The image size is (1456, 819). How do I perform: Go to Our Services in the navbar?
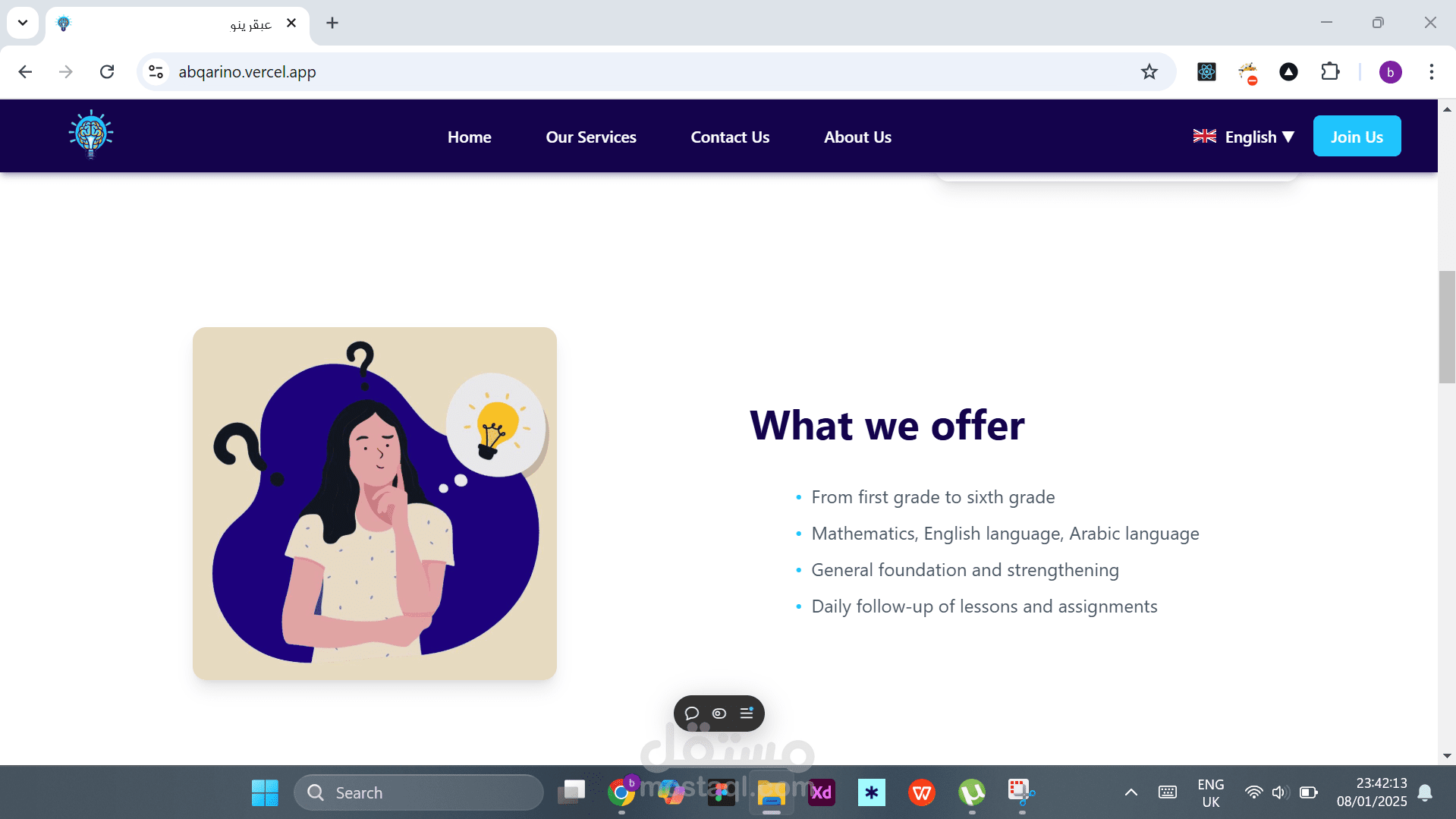click(x=591, y=137)
